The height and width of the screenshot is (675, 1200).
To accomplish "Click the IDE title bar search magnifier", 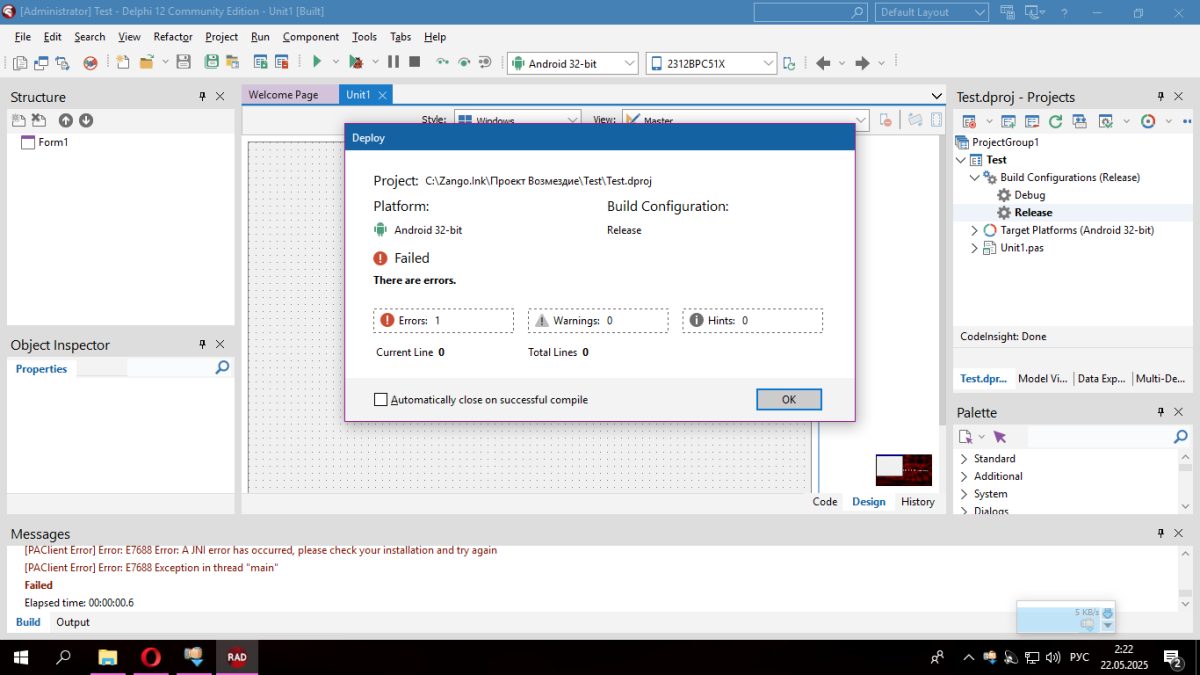I will coord(857,12).
